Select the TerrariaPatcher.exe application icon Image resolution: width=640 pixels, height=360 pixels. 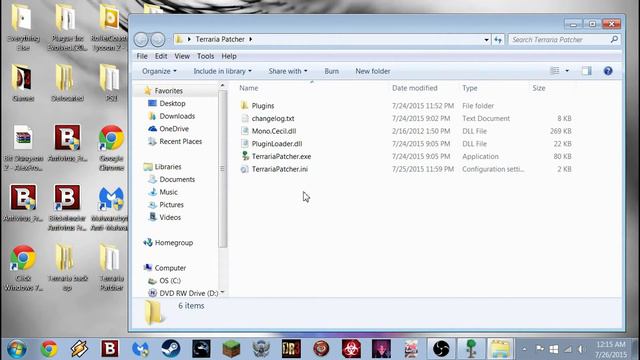[x=244, y=156]
